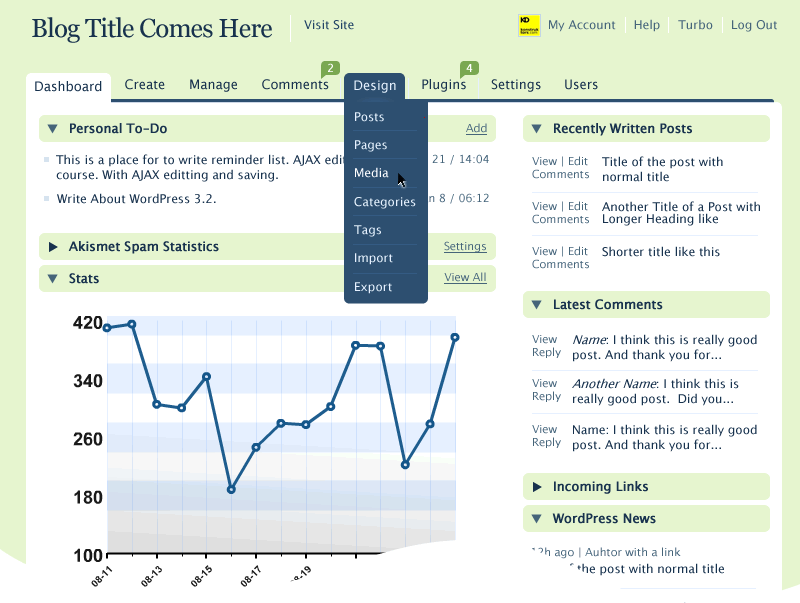Click Log Out in the header
The height and width of the screenshot is (603, 800).
753,25
